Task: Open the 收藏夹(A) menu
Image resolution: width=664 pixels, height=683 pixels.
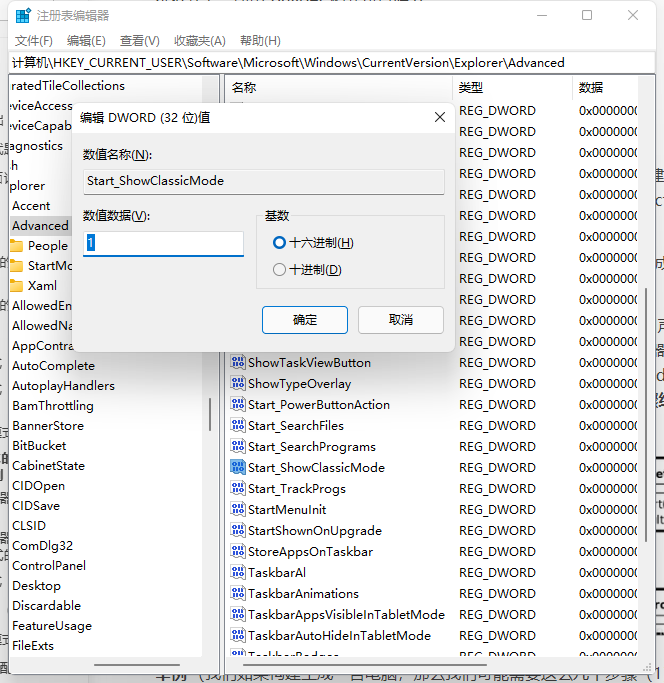Action: [200, 41]
